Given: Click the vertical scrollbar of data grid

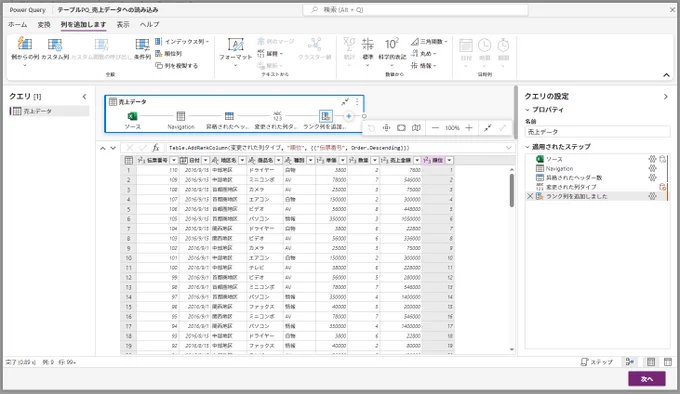Looking at the screenshot, I should tap(512, 190).
